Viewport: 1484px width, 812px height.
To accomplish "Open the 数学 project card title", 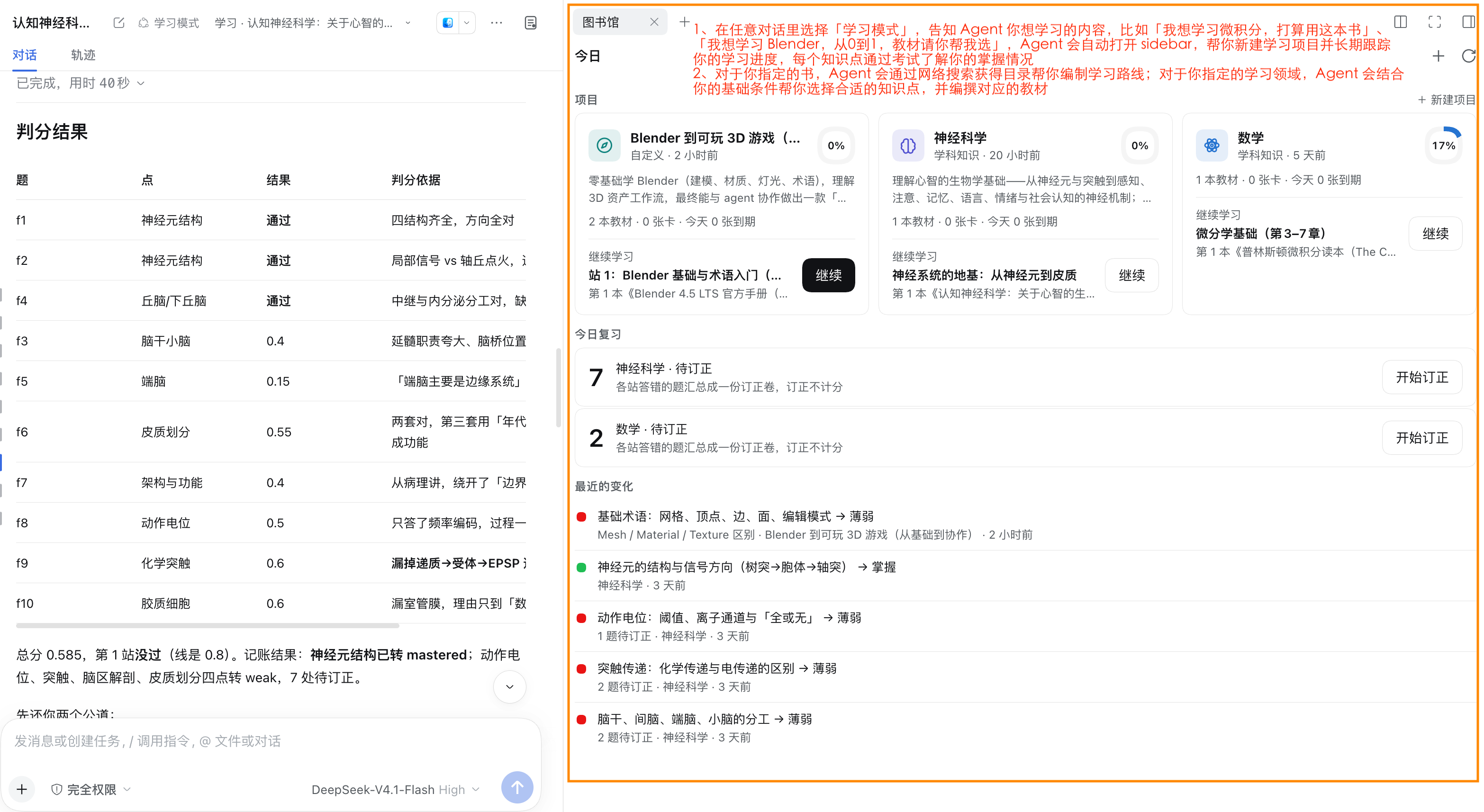I will pyautogui.click(x=1250, y=138).
